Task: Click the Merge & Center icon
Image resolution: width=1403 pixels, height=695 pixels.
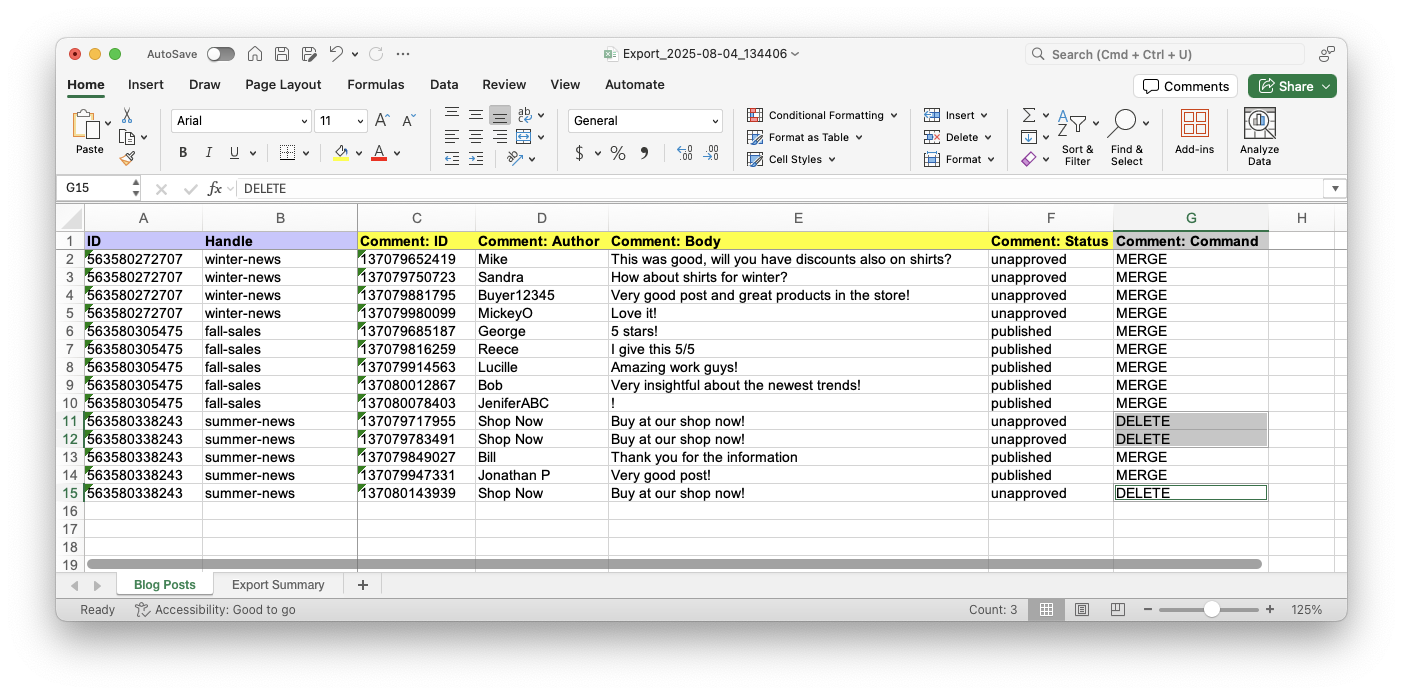Action: coord(524,137)
